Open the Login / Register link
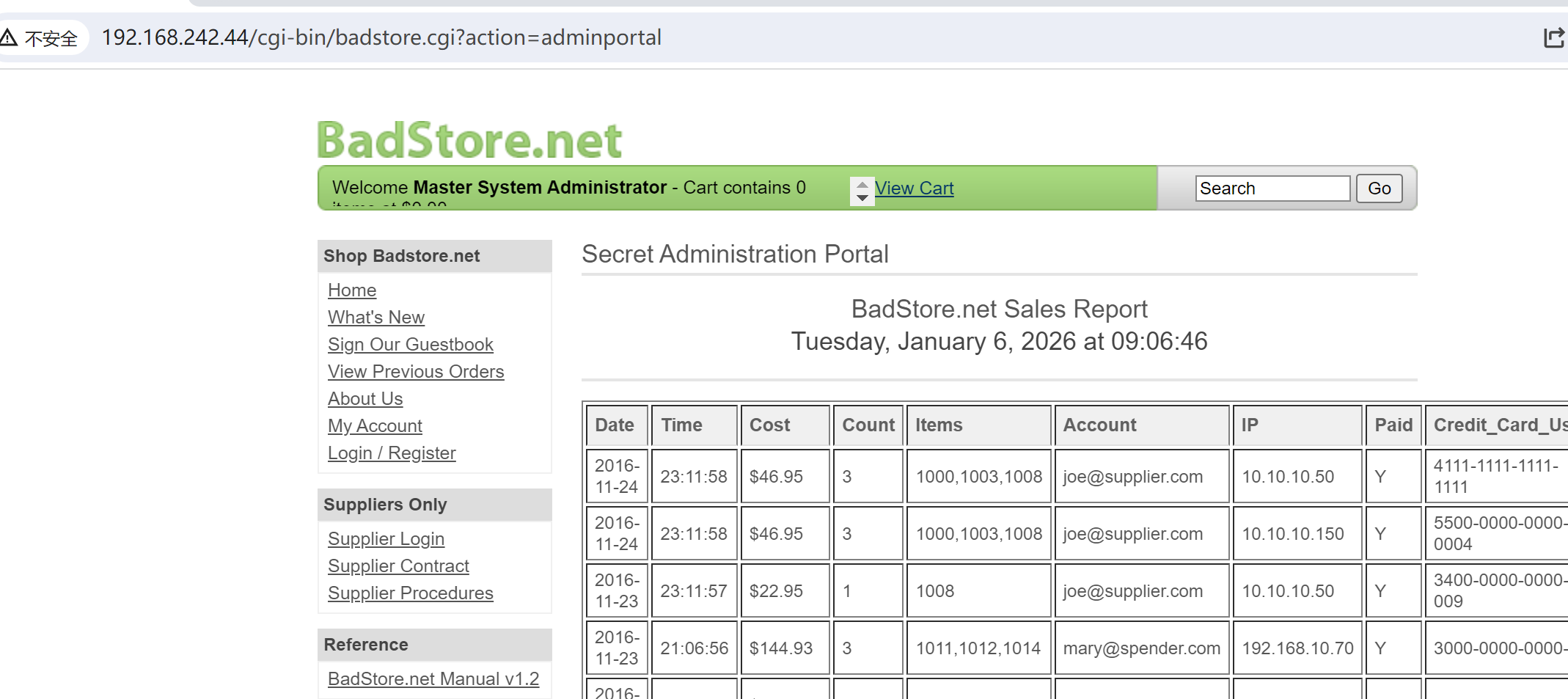Image resolution: width=1568 pixels, height=699 pixels. click(392, 453)
